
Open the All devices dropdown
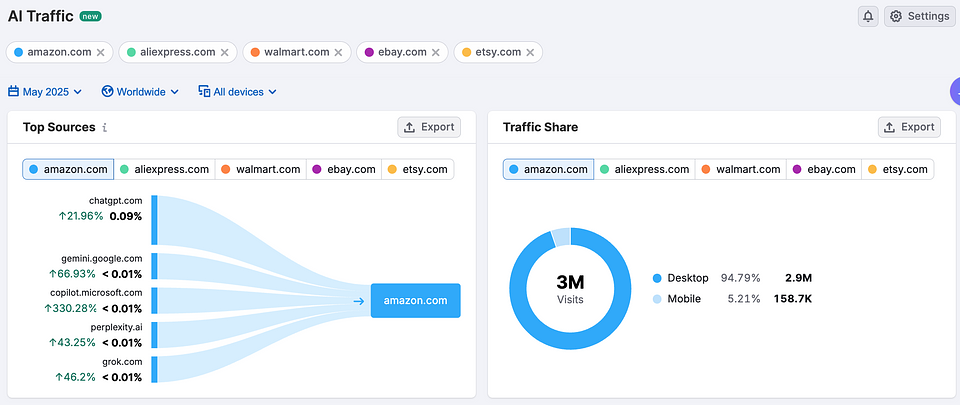[x=238, y=92]
